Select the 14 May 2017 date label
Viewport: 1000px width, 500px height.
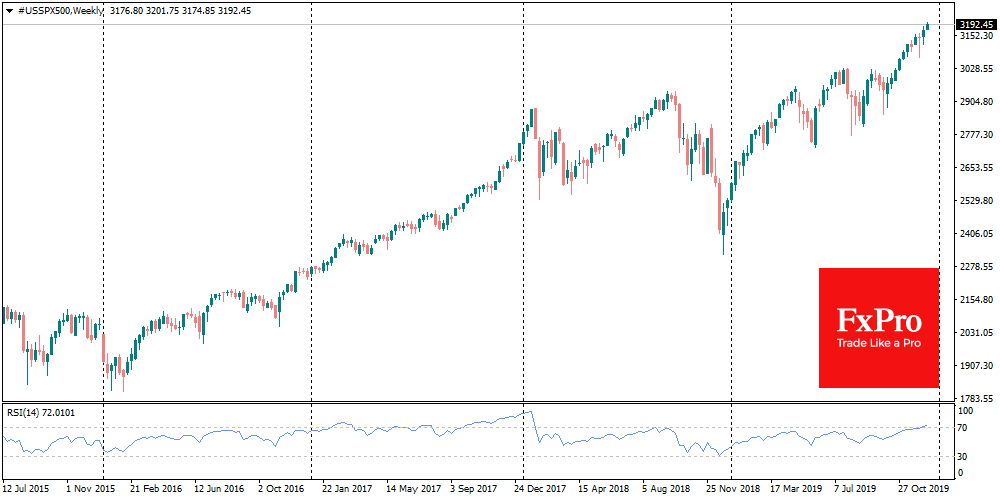point(410,490)
